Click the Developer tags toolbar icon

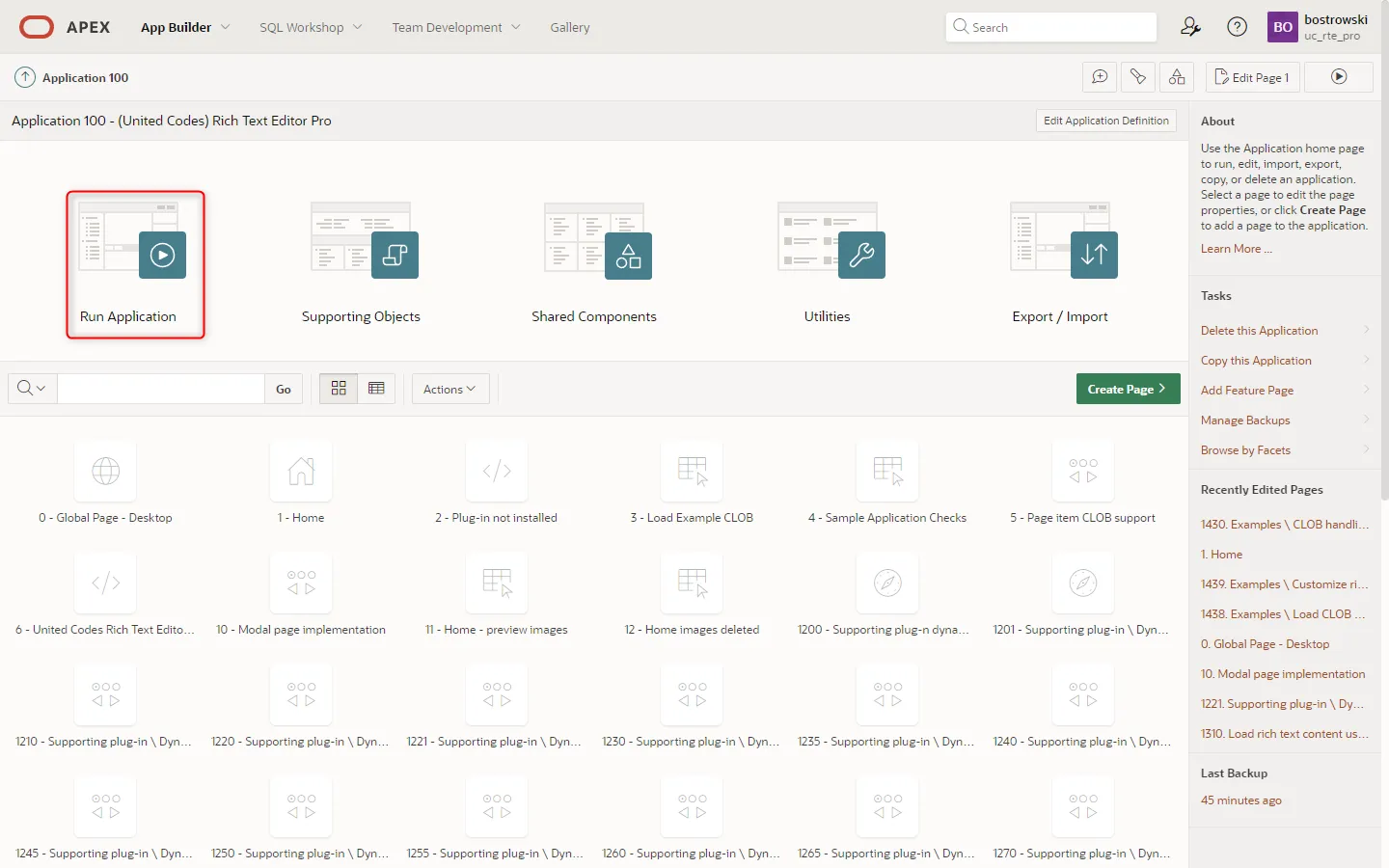pyautogui.click(x=1138, y=77)
